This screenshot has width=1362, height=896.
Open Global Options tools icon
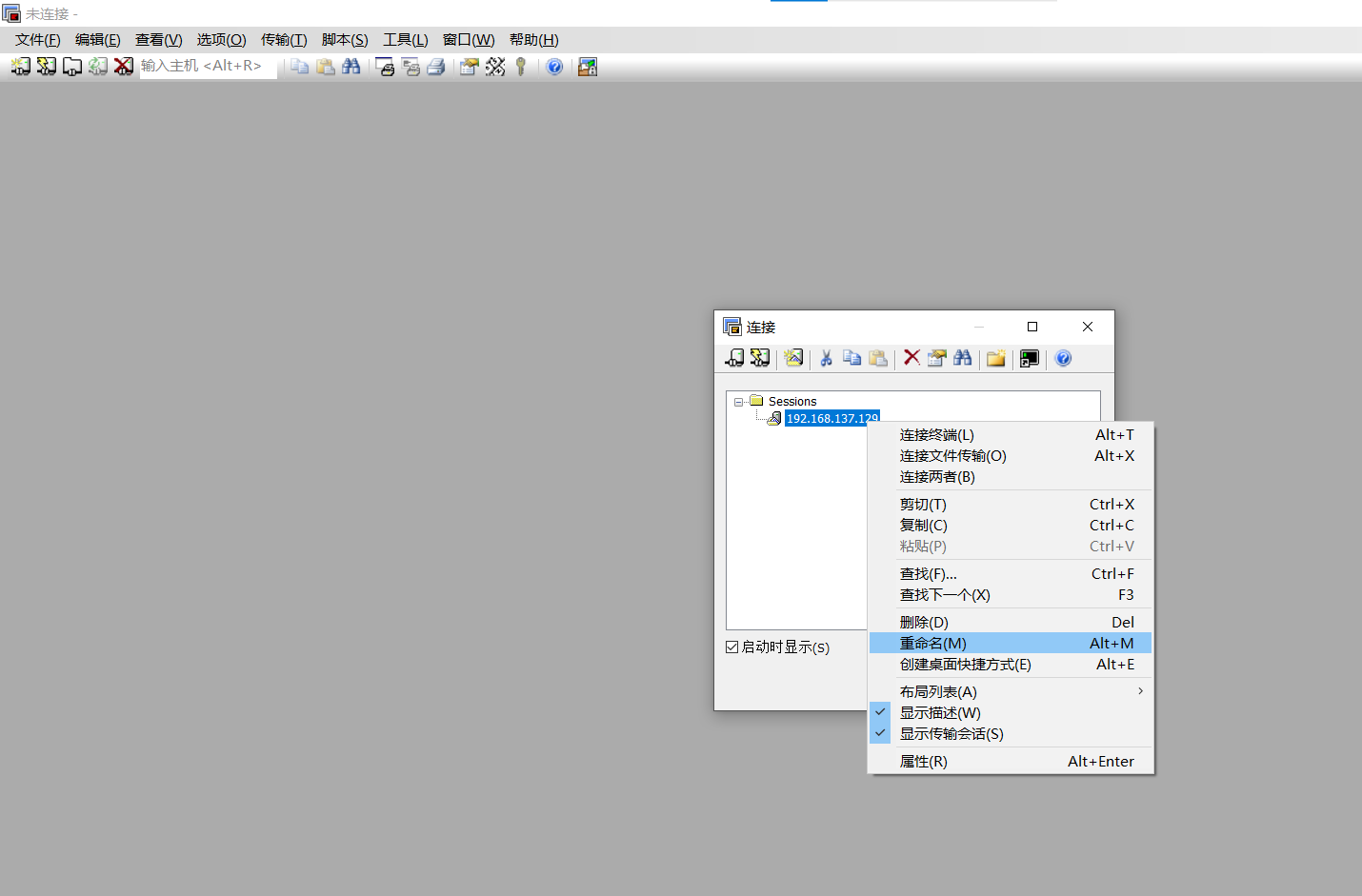point(494,67)
